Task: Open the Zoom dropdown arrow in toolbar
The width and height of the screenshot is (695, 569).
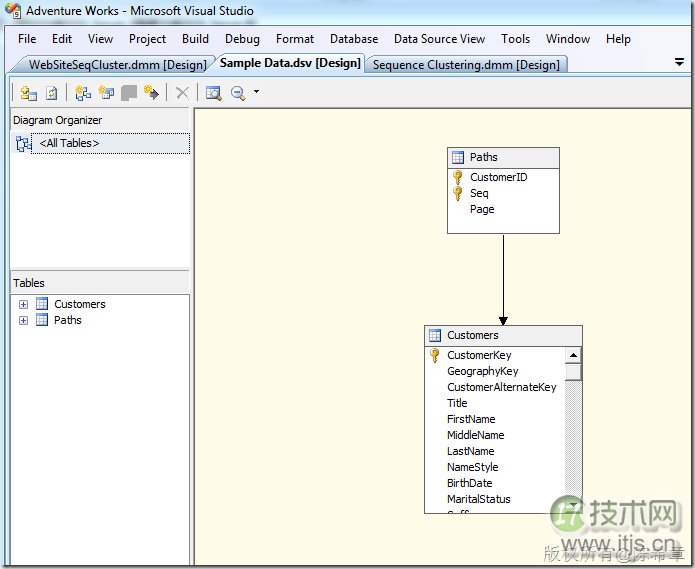Action: [x=256, y=93]
